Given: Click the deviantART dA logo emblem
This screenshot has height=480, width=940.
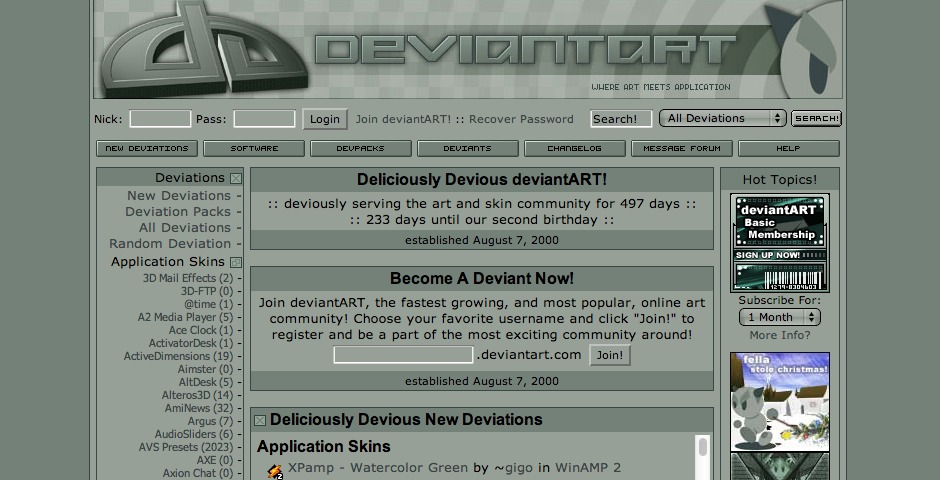Looking at the screenshot, I should coord(204,49).
